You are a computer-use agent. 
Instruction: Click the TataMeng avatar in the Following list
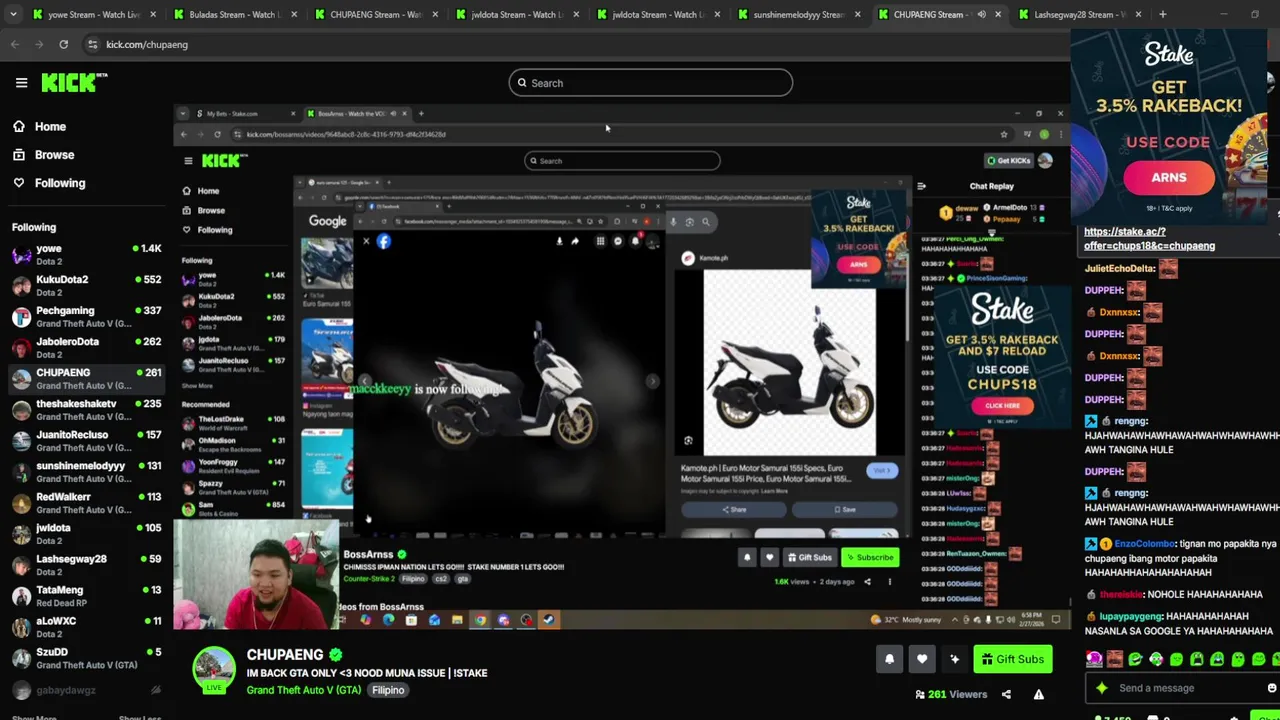point(21,596)
